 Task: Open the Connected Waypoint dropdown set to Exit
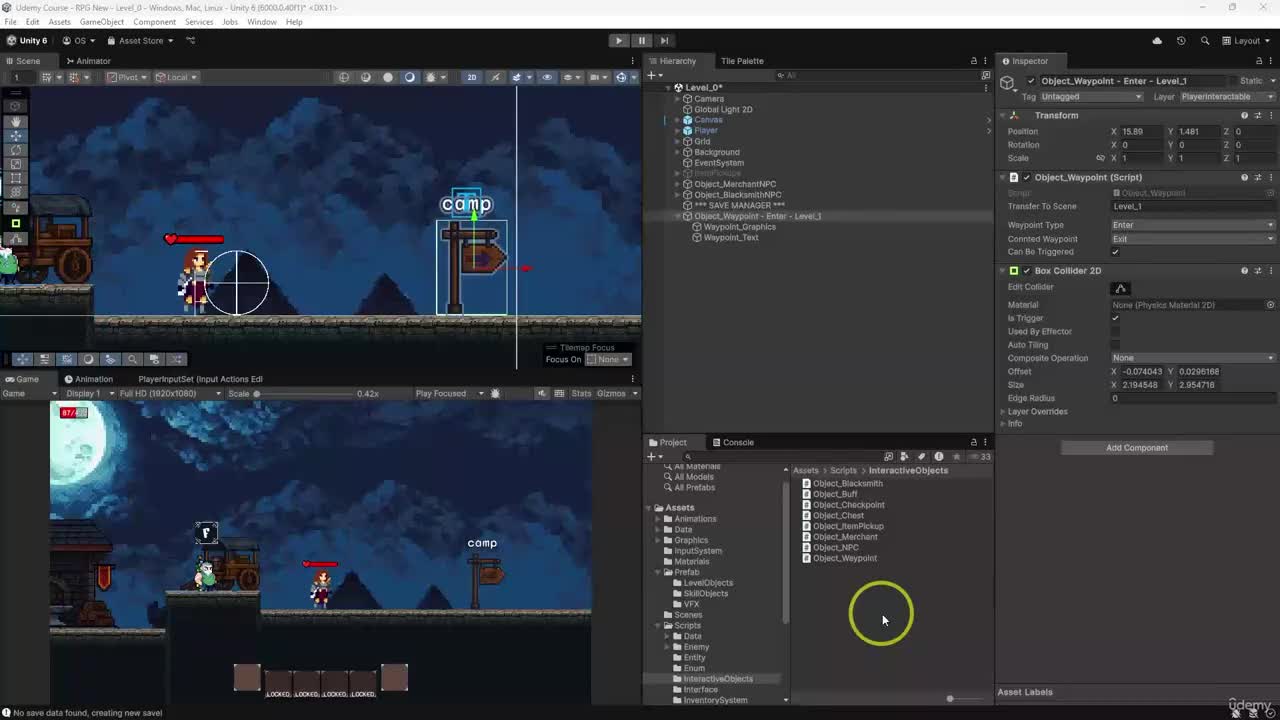coord(1194,239)
